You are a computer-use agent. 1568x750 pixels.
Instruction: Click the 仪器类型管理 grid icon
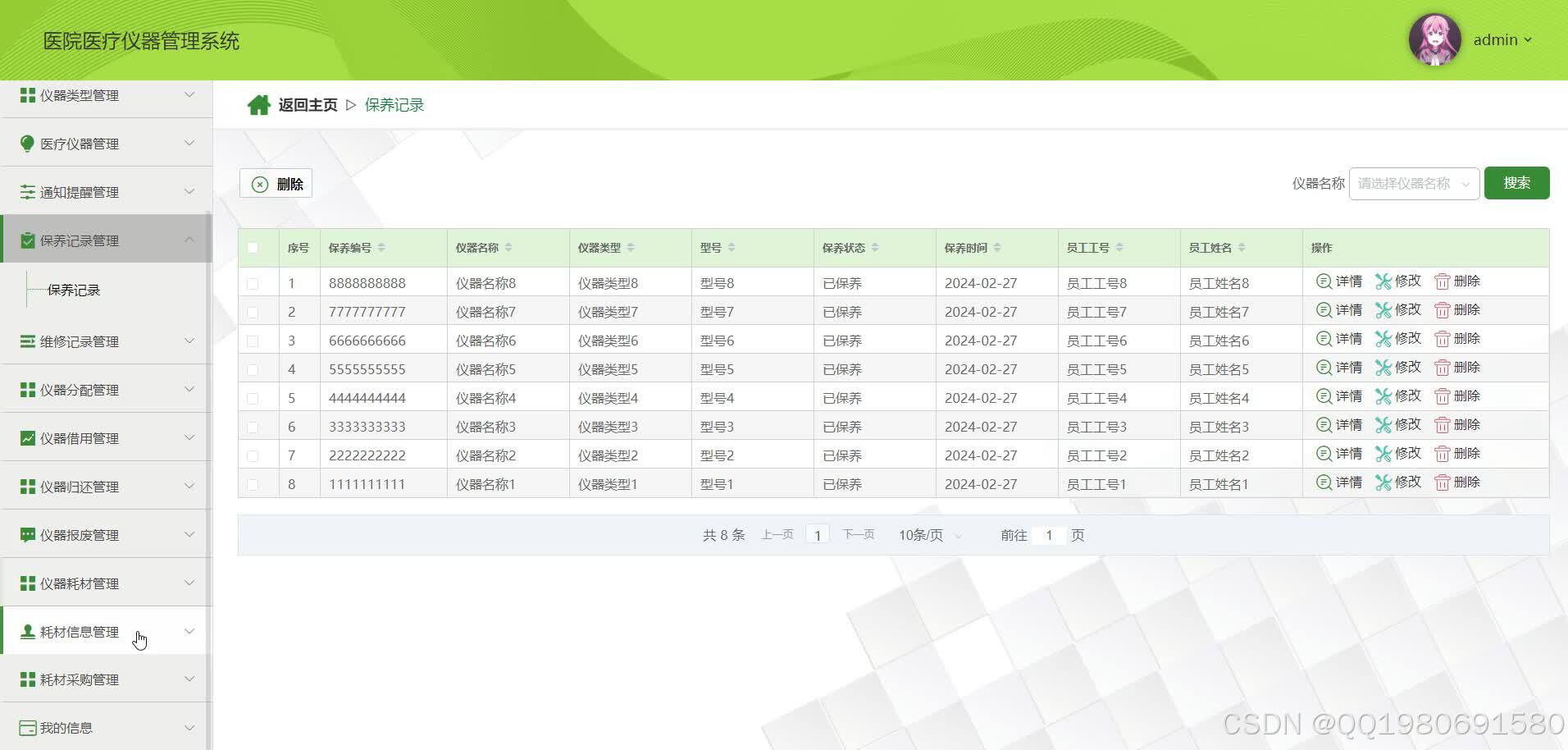[28, 95]
